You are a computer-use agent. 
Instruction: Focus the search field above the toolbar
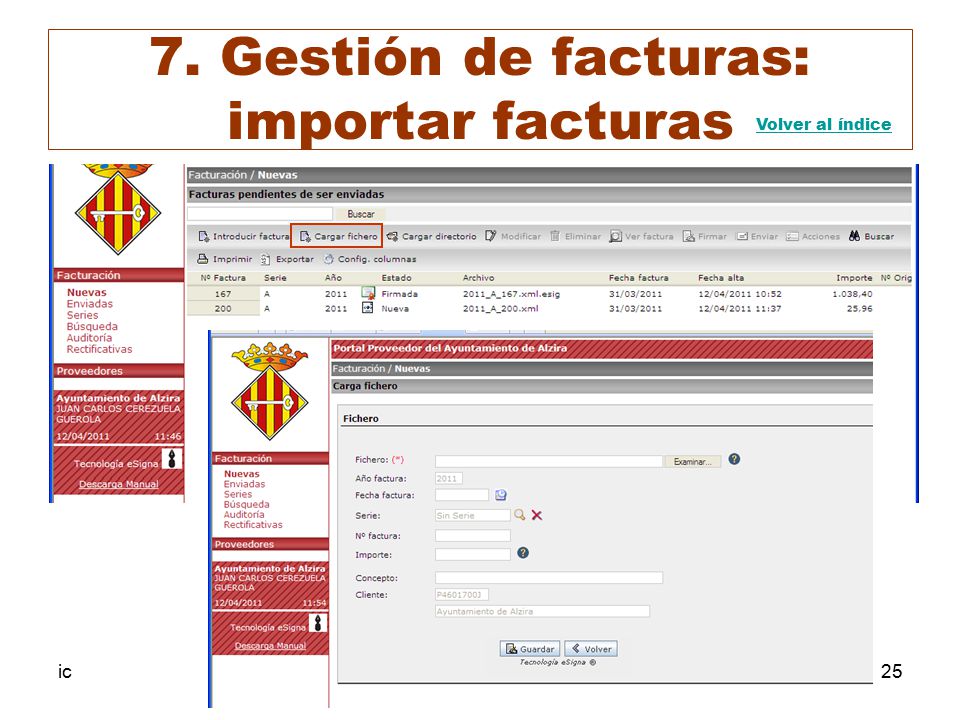pos(260,214)
